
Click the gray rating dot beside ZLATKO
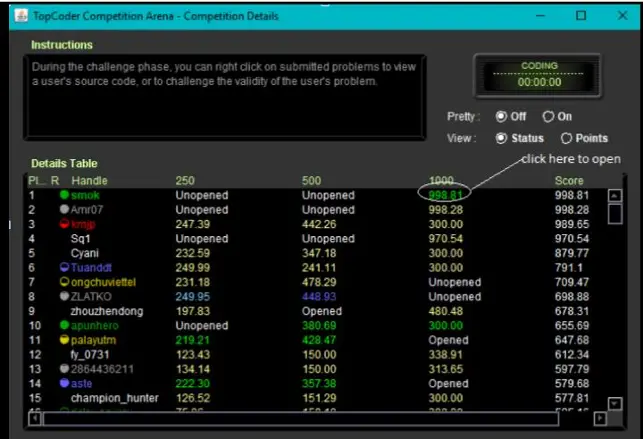(64, 296)
